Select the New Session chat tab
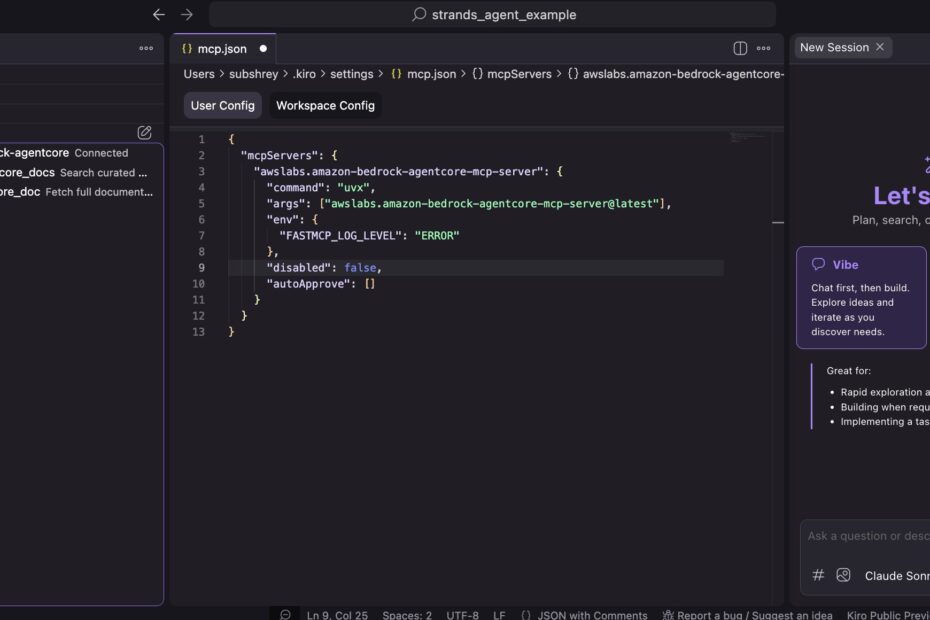930x620 pixels. tap(834, 47)
